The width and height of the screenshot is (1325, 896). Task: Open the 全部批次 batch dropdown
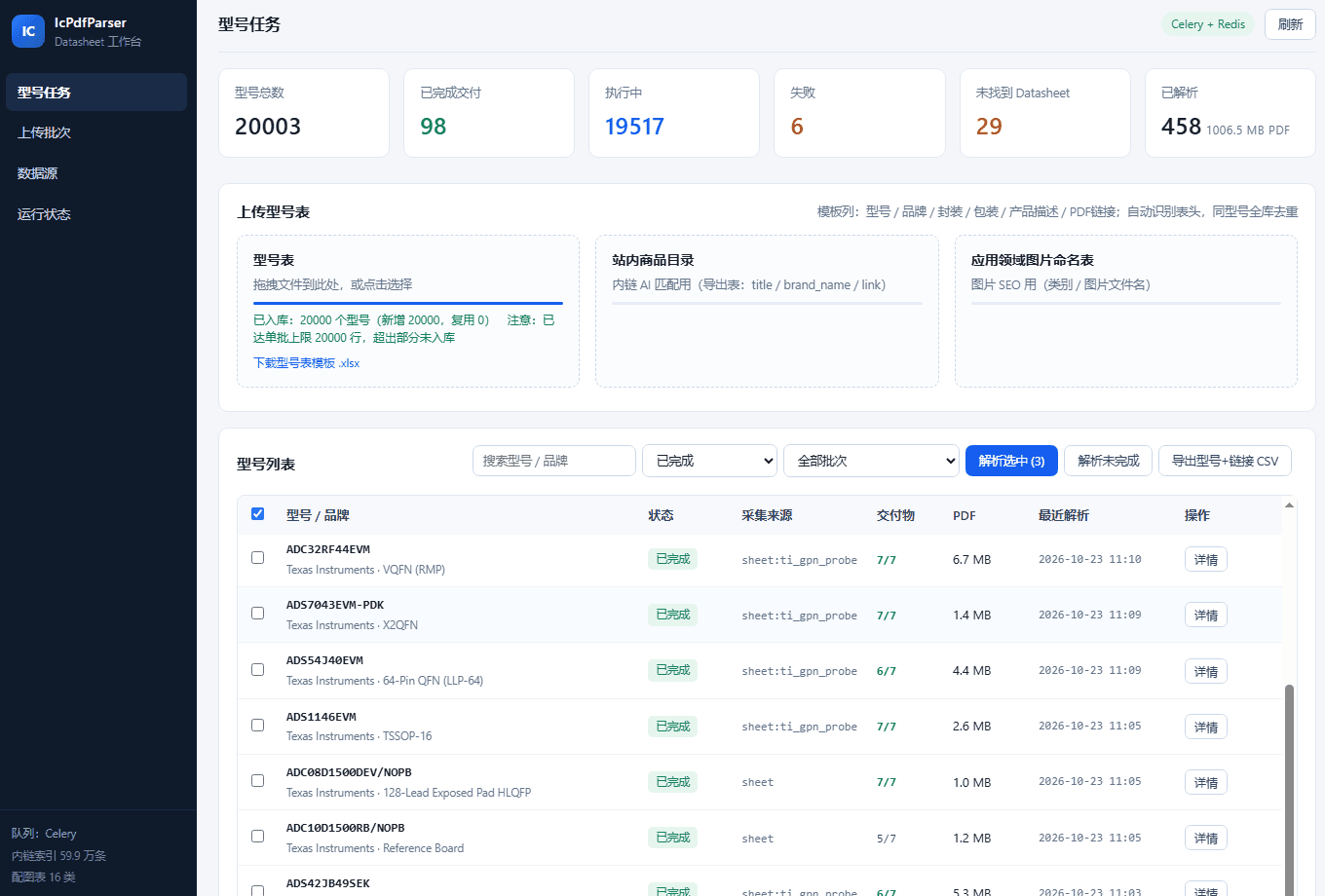[x=871, y=461]
